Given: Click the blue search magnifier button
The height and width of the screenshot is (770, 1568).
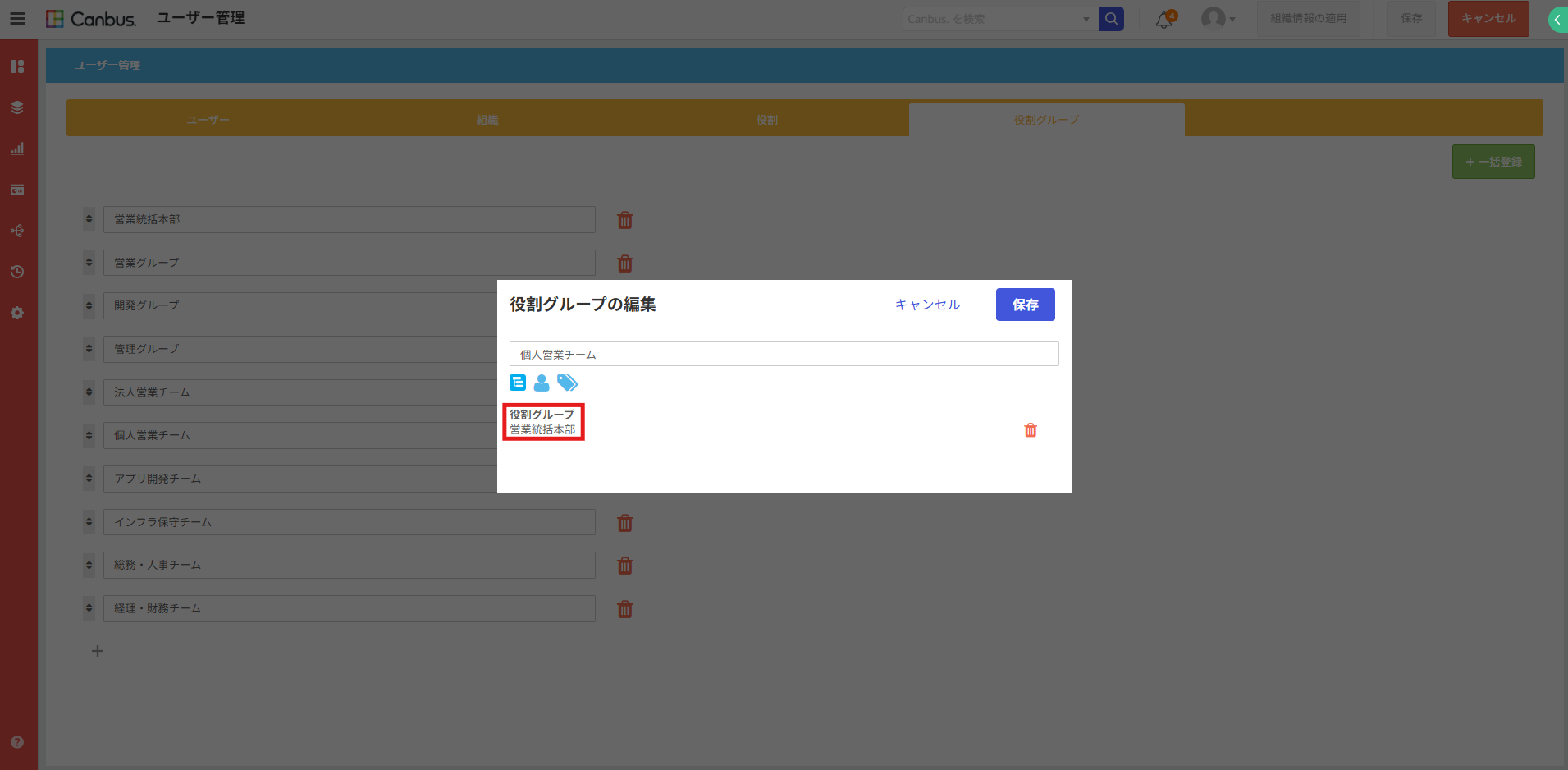Looking at the screenshot, I should click(1111, 19).
